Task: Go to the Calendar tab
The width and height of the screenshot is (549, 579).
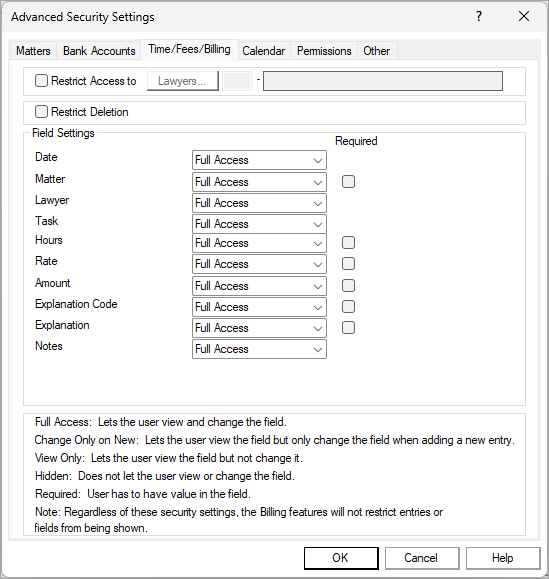Action: pos(264,51)
